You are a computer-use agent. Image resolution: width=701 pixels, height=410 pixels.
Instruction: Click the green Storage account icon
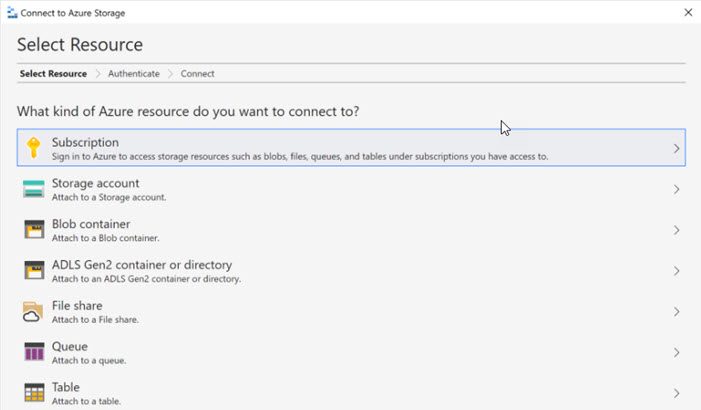pos(34,189)
